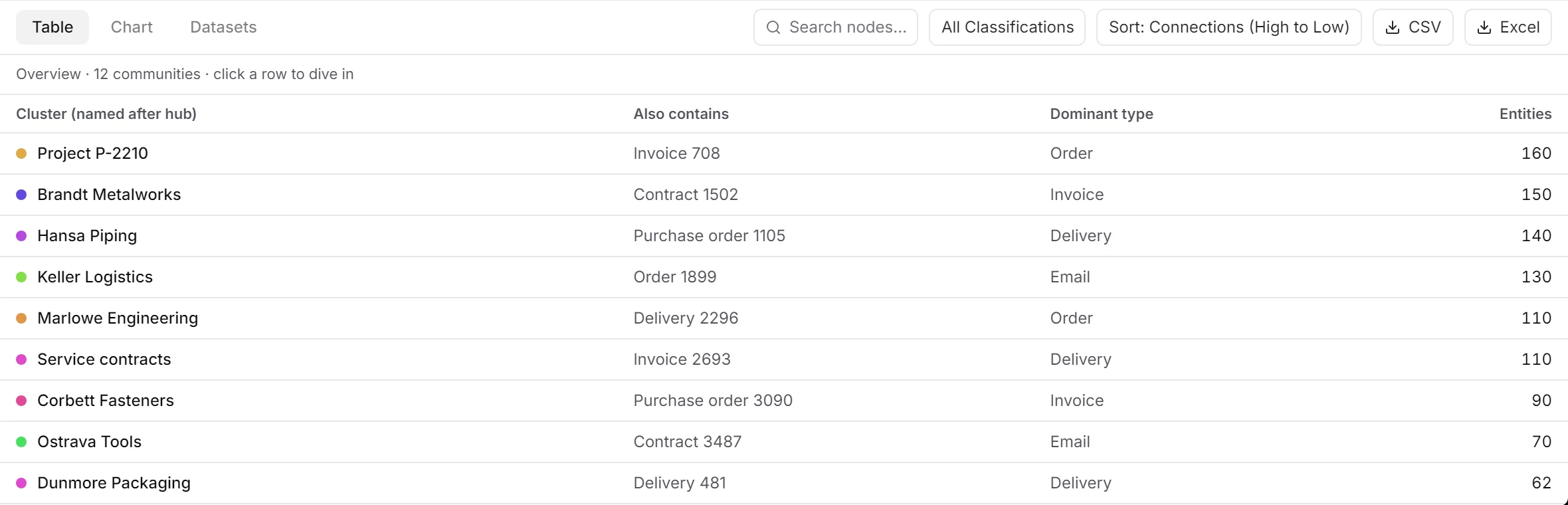This screenshot has height=505, width=1568.
Task: Click the Excel download arrow icon
Action: [1484, 27]
